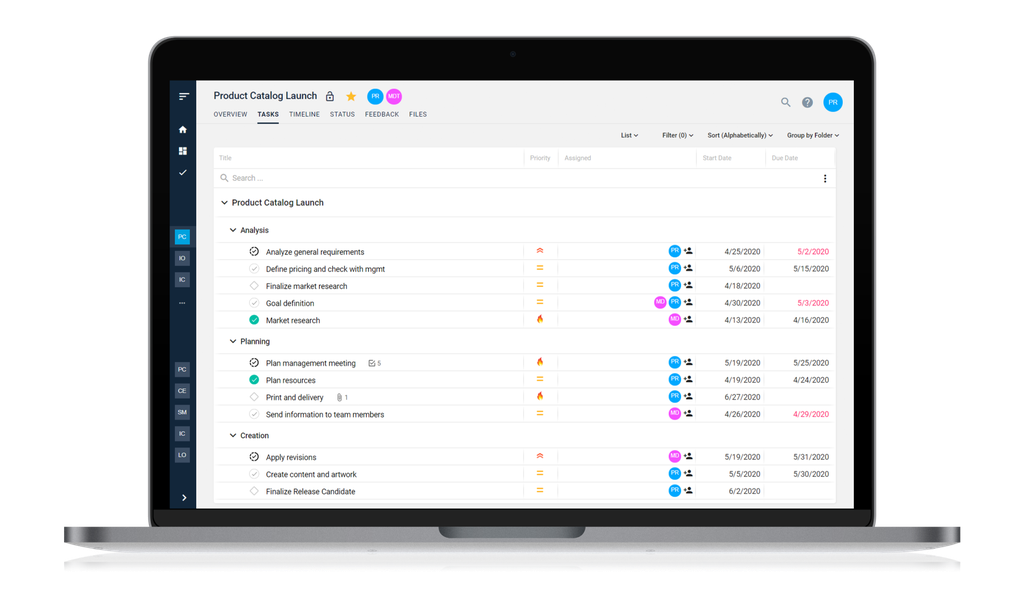
Task: Mark Send information to team members complete
Action: (x=254, y=414)
